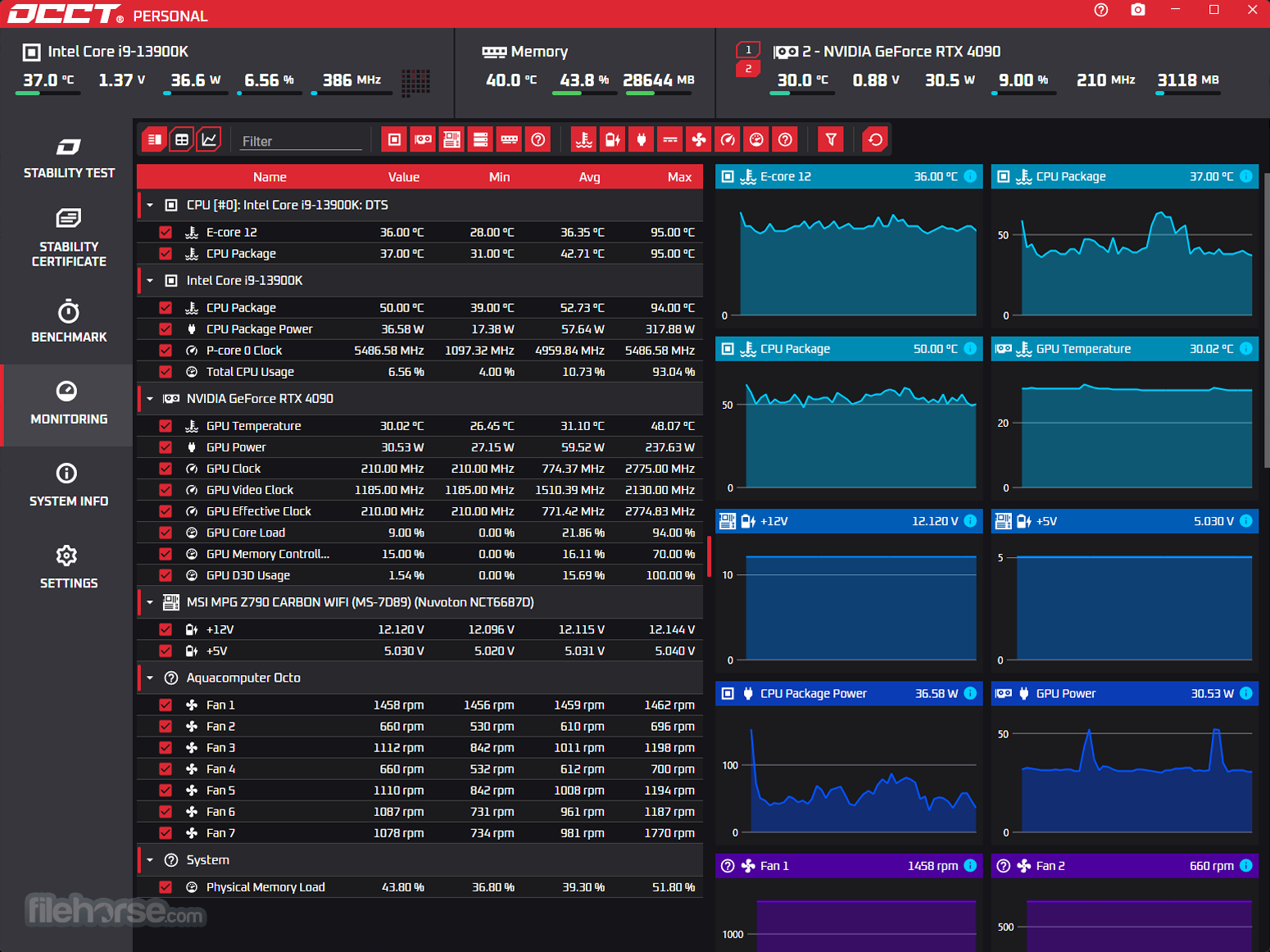Toggle the power plug sensor filter
The width and height of the screenshot is (1270, 952).
(x=641, y=139)
